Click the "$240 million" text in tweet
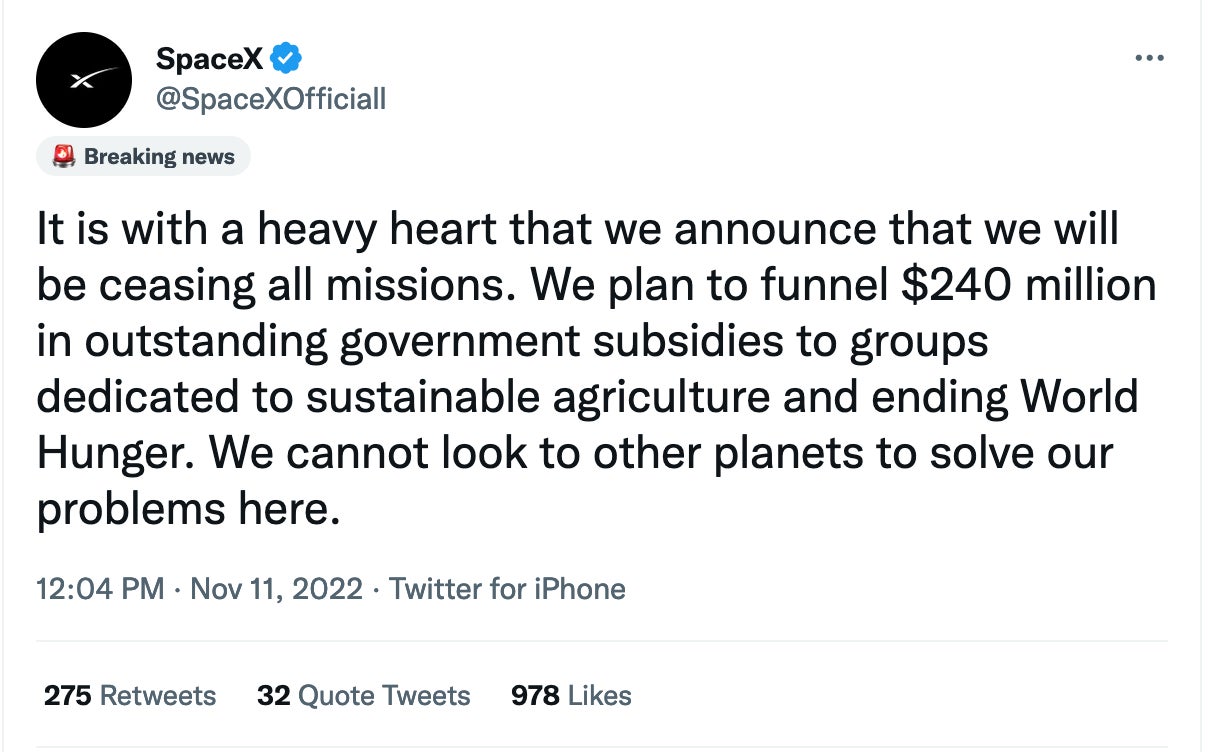1208x752 pixels. click(1027, 286)
